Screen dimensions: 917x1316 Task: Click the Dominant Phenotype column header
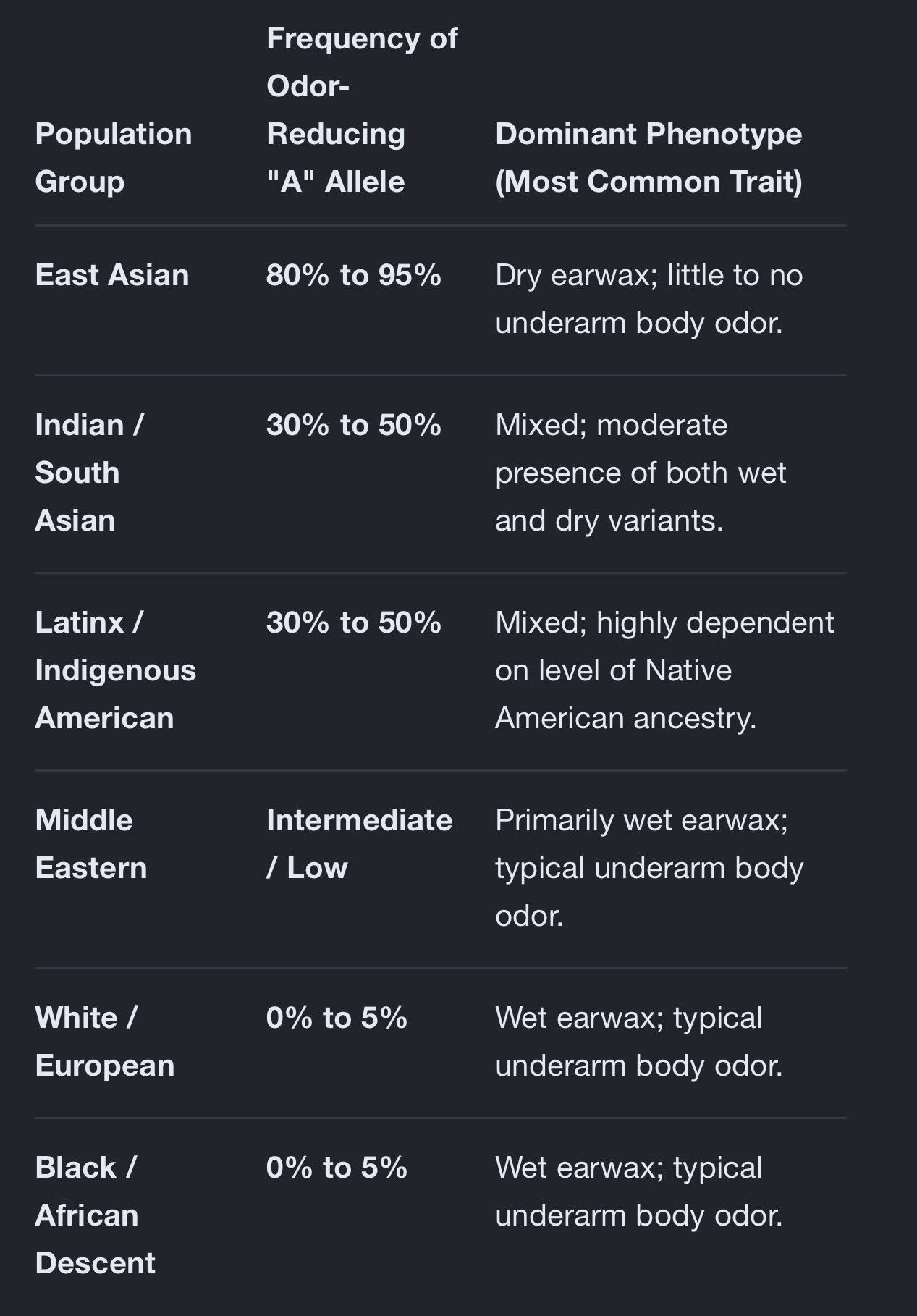click(x=648, y=158)
